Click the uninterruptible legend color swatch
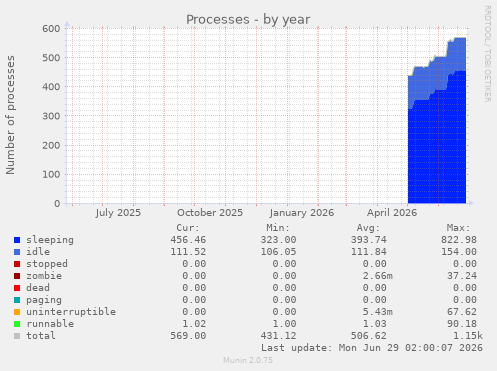Image resolution: width=497 pixels, height=371 pixels. (x=17, y=312)
